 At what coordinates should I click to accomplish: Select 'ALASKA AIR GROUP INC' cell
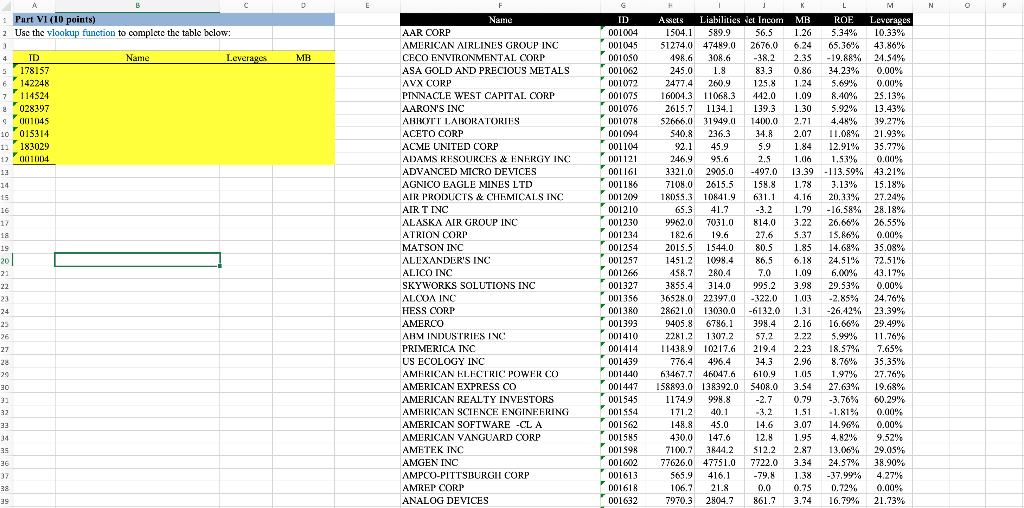[x=500, y=222]
